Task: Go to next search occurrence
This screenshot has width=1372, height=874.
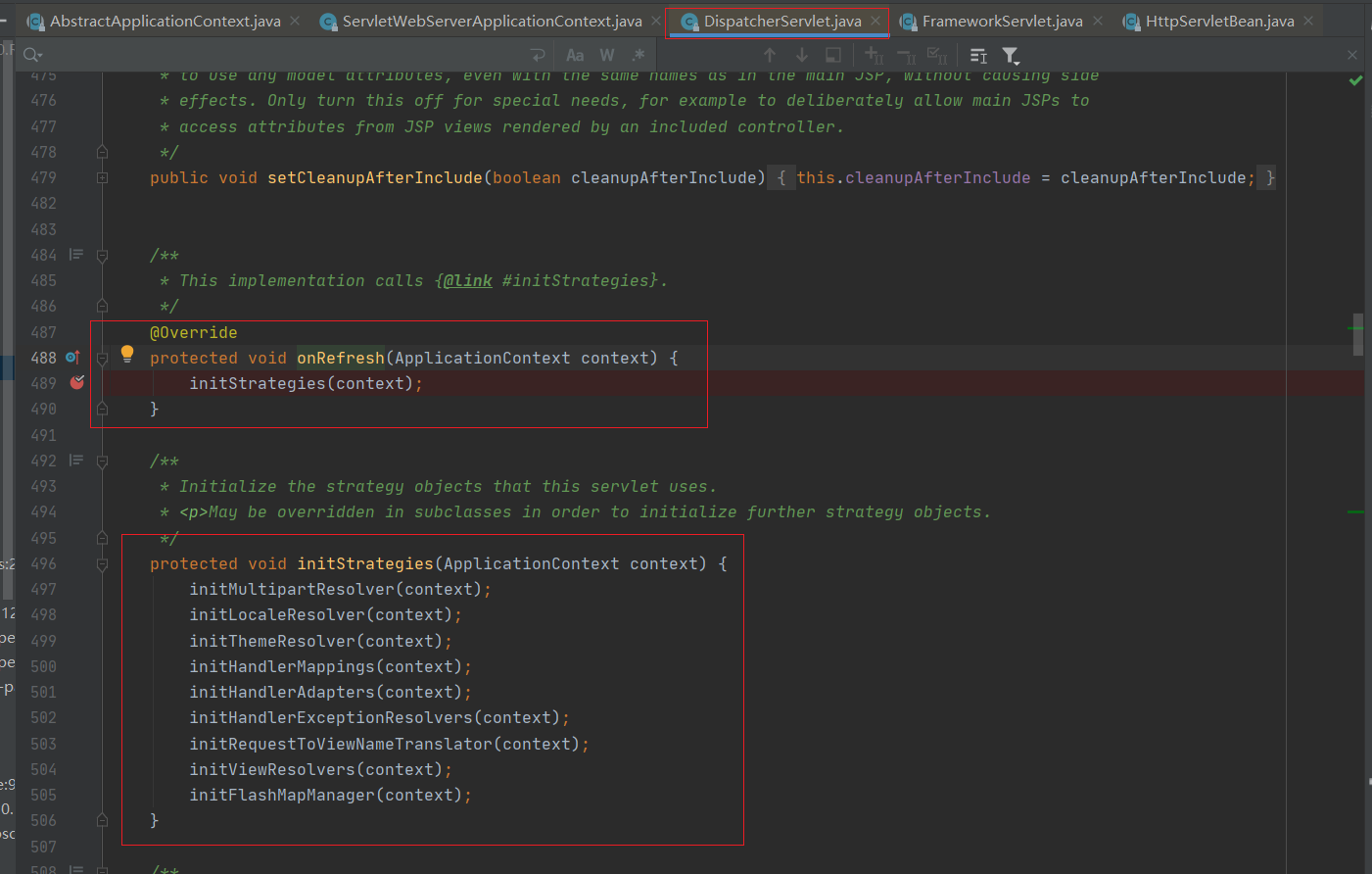Action: click(802, 55)
